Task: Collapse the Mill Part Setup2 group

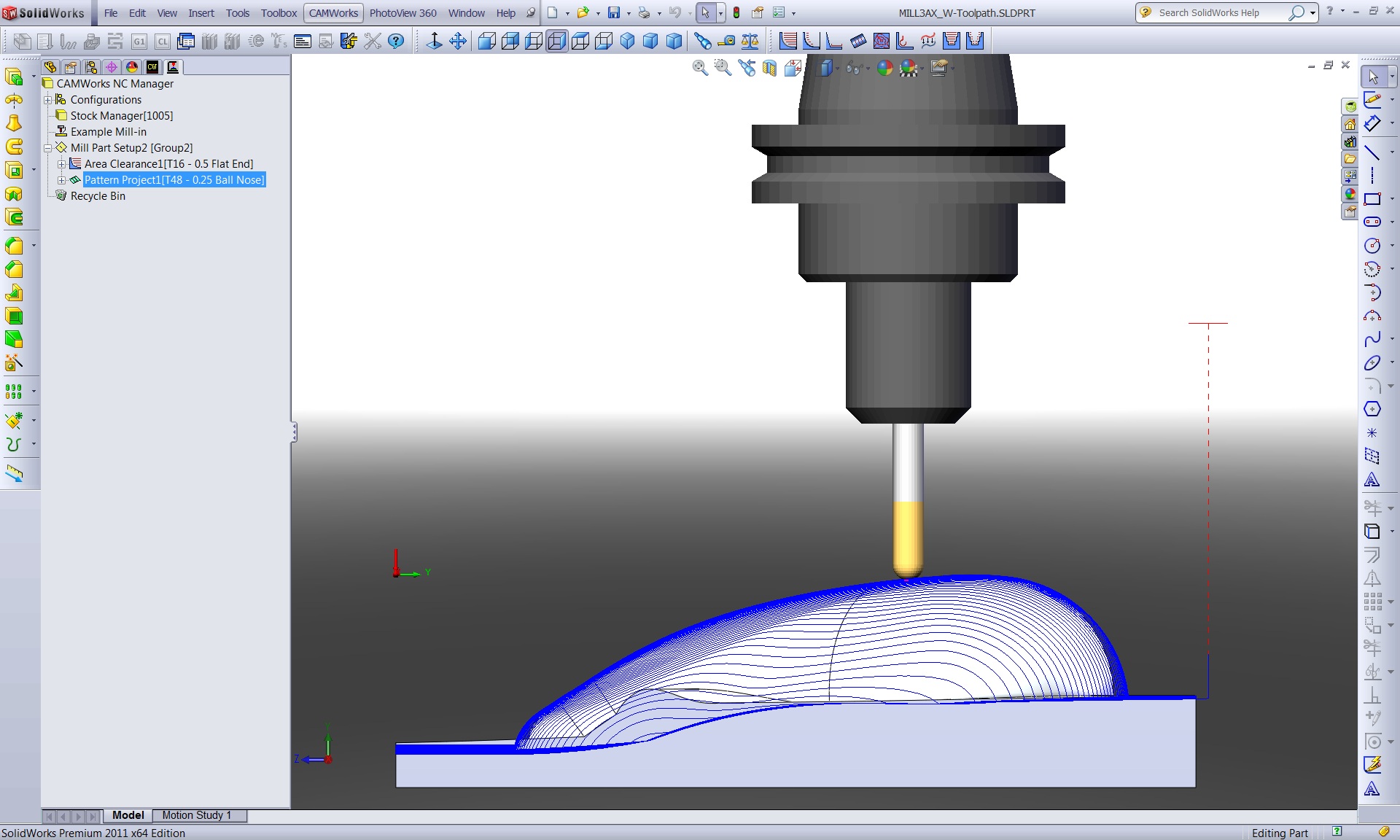Action: [x=48, y=148]
